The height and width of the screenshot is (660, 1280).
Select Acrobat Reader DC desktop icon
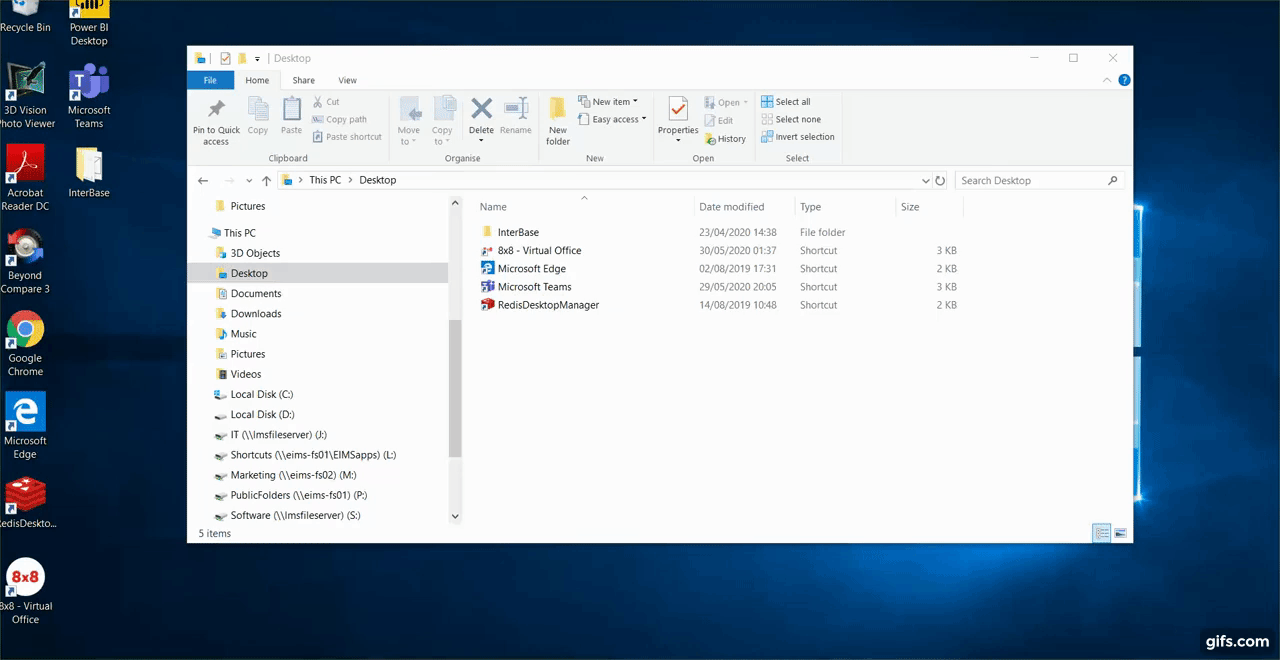pos(25,178)
